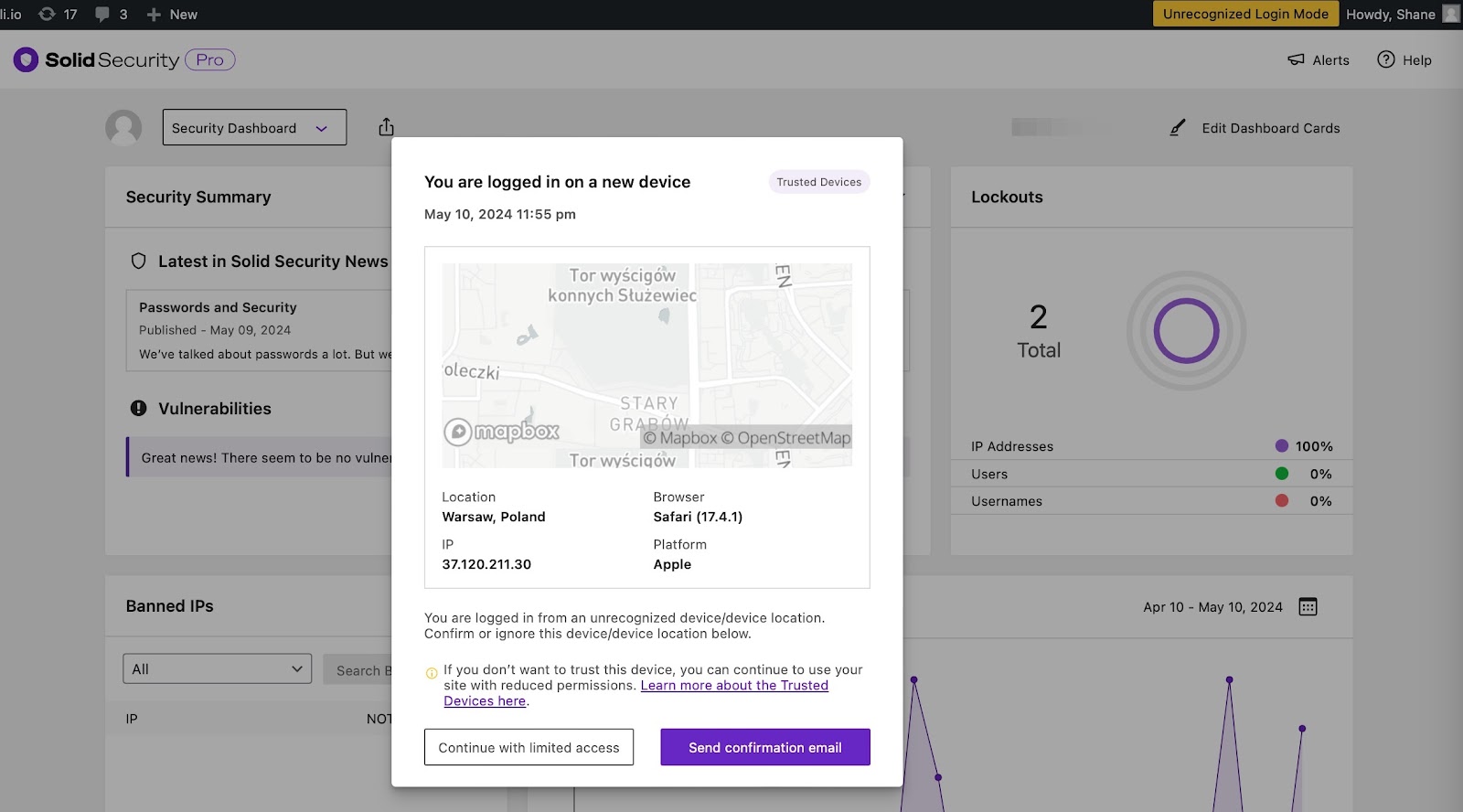The width and height of the screenshot is (1463, 812).
Task: Click the Edit Dashboard Cards pencil icon
Action: coord(1178,128)
